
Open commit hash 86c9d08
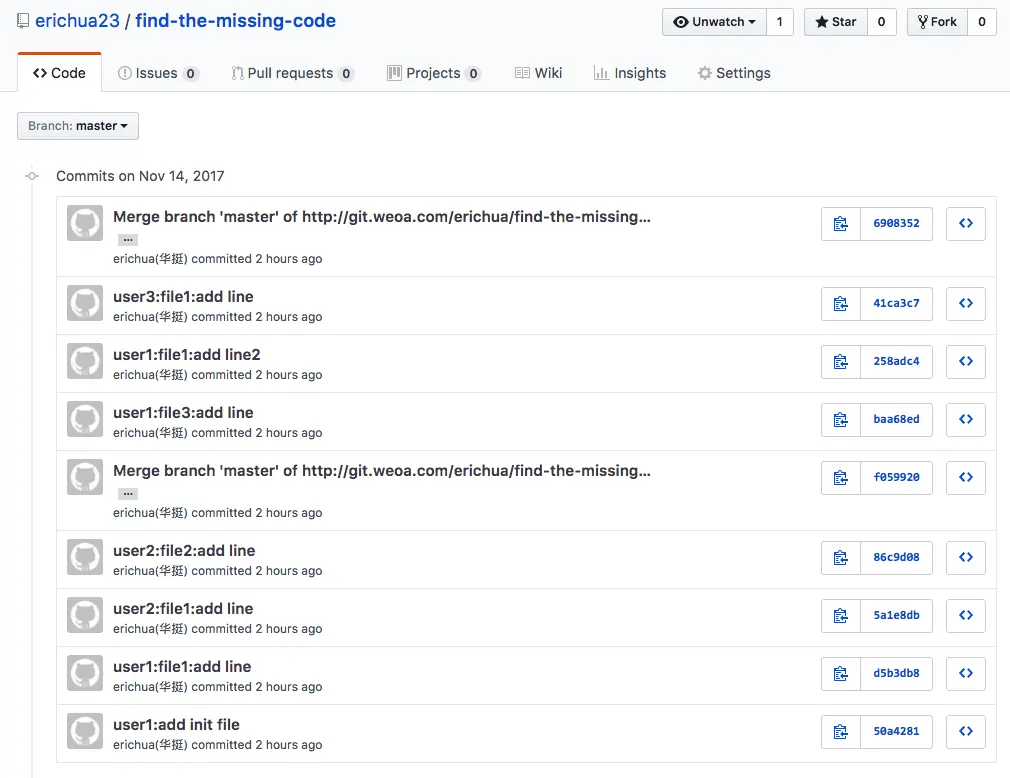tap(897, 557)
